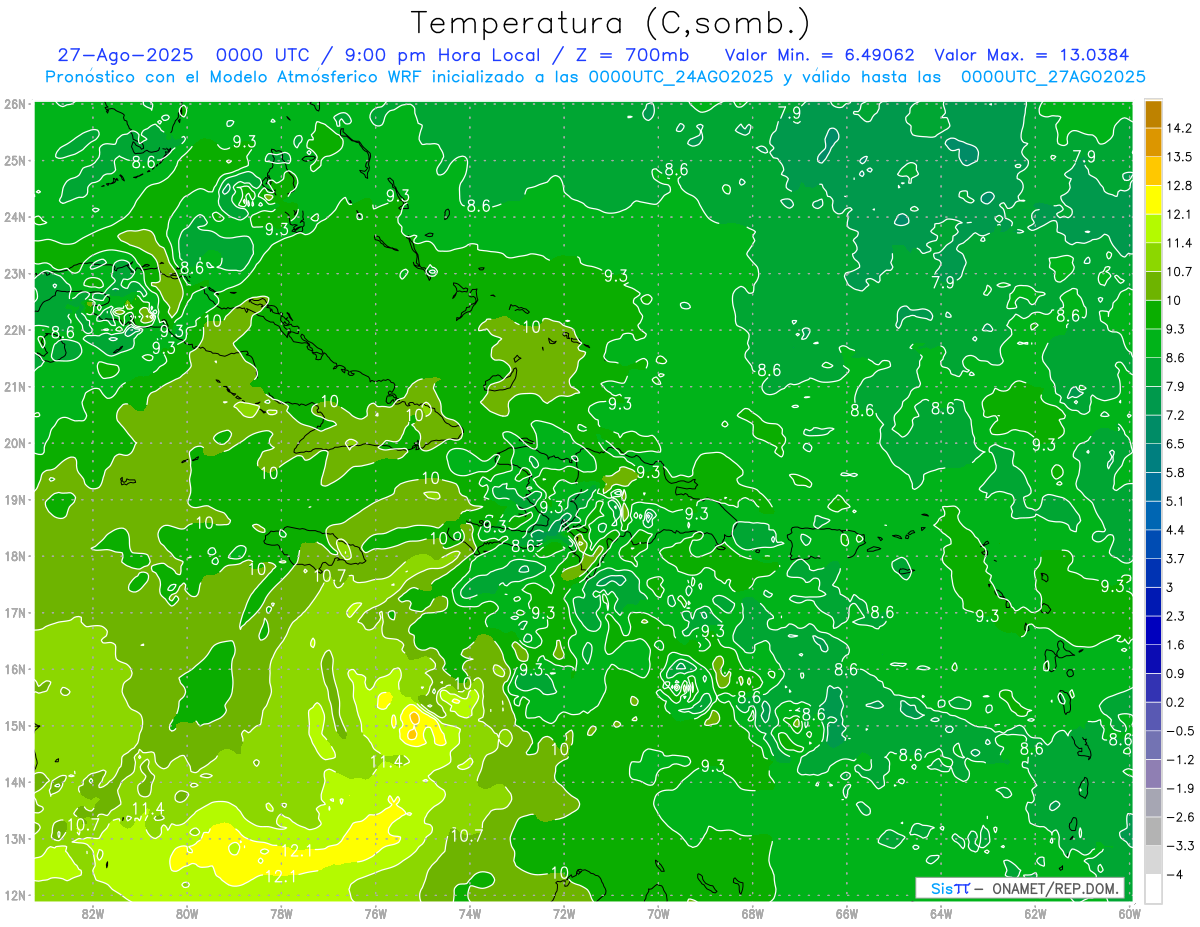Viewport: 1200px width, 927px height.
Task: Click the 'Z = 700mb' pressure level text
Action: 629,55
